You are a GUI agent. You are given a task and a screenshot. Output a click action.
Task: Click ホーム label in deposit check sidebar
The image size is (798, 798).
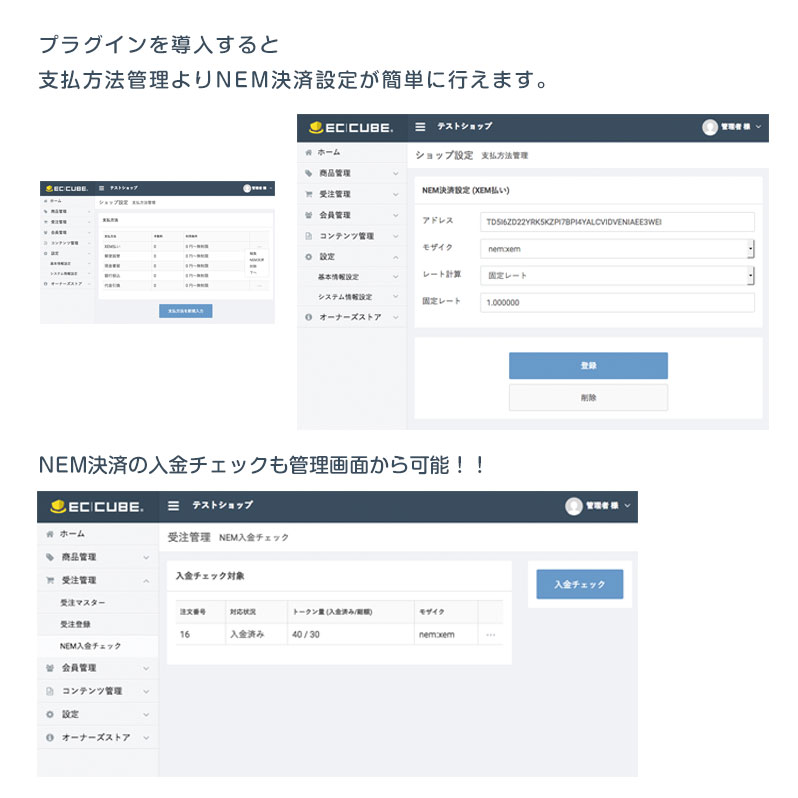(72, 534)
